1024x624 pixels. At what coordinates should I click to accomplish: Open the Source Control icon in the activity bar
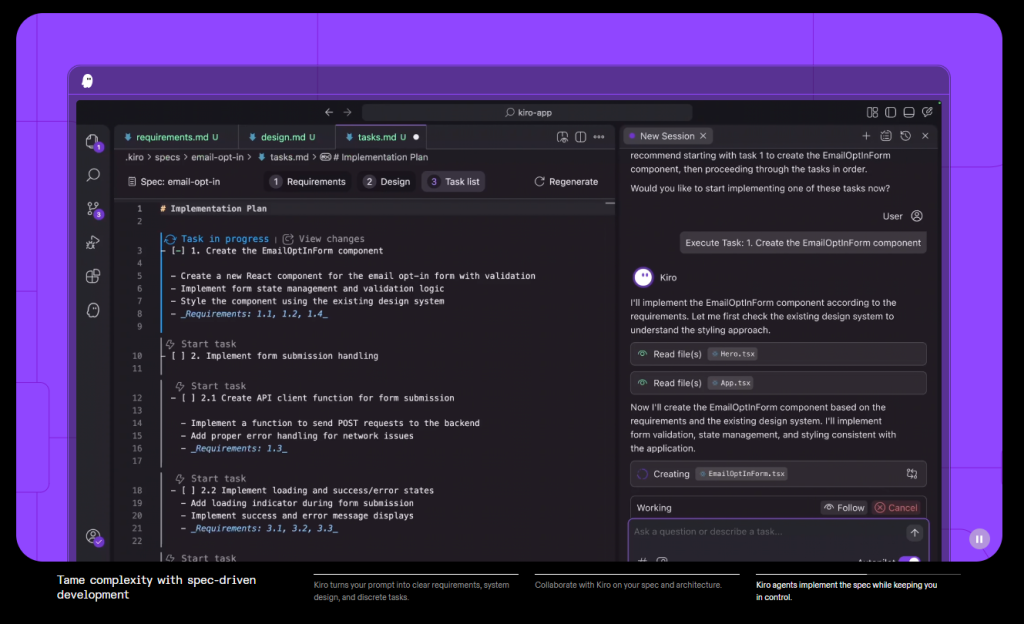click(93, 209)
